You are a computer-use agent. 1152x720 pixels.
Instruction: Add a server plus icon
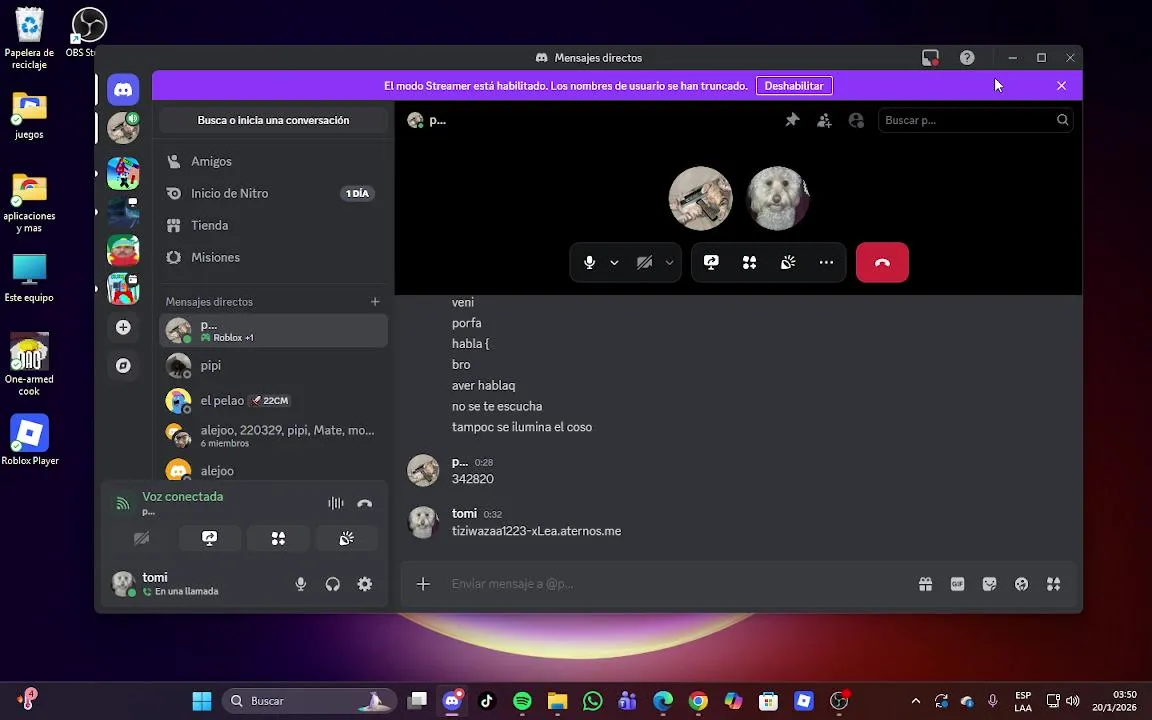tap(123, 328)
